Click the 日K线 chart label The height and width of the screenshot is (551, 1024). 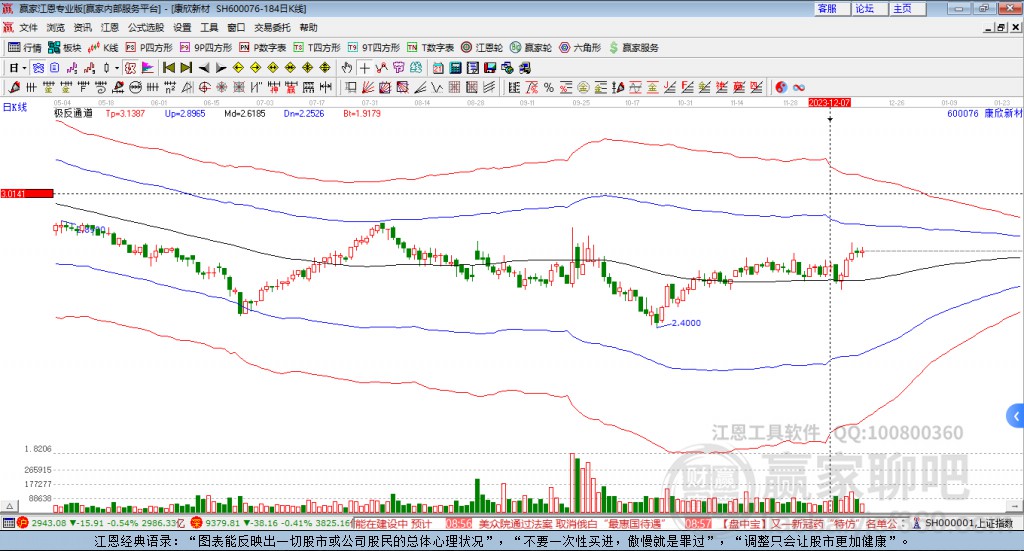click(15, 107)
